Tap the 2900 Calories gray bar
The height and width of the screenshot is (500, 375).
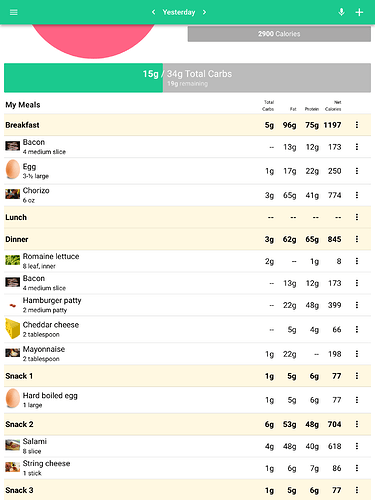[x=279, y=34]
